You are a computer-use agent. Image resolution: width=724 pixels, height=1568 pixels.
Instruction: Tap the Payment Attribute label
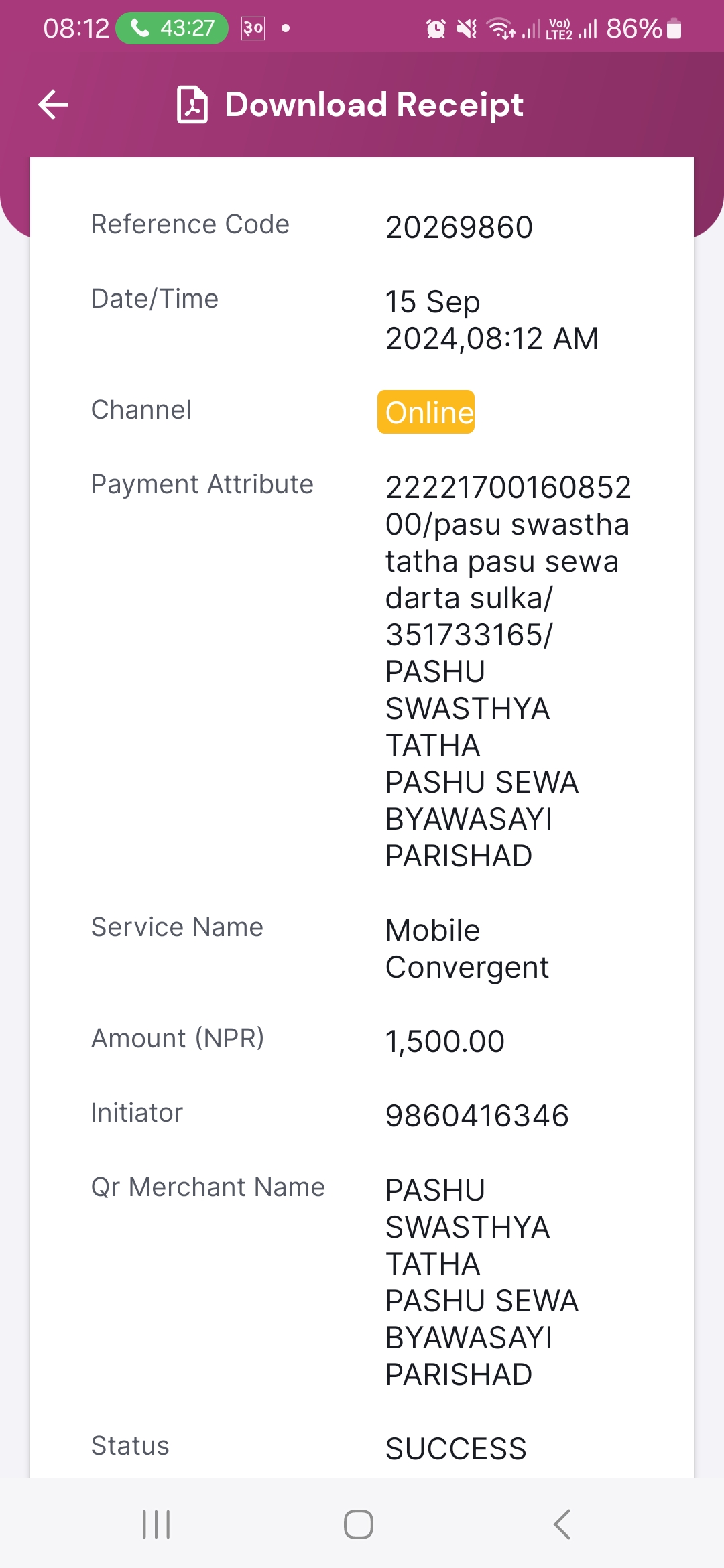point(202,484)
